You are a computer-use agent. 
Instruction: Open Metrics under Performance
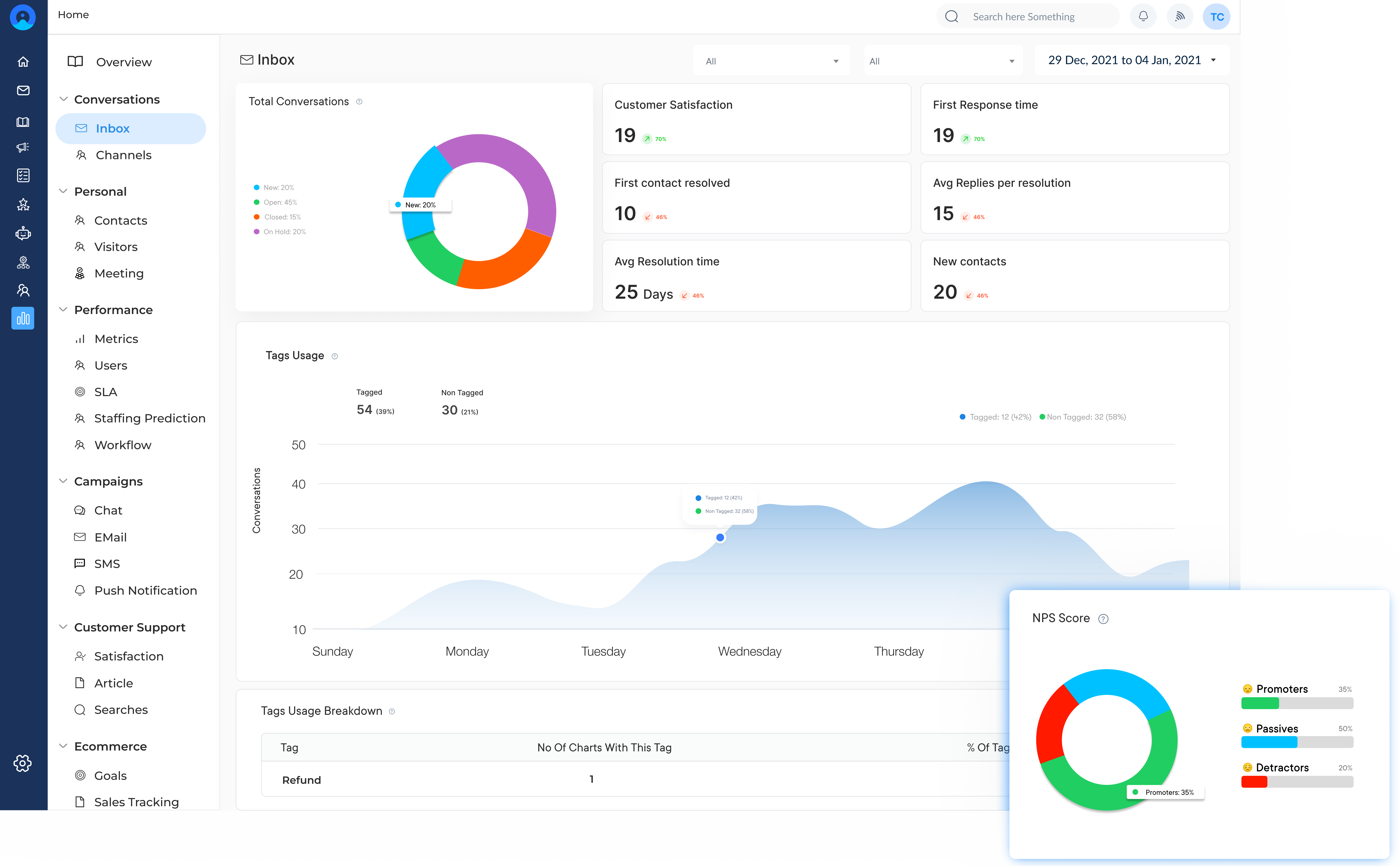pos(116,339)
